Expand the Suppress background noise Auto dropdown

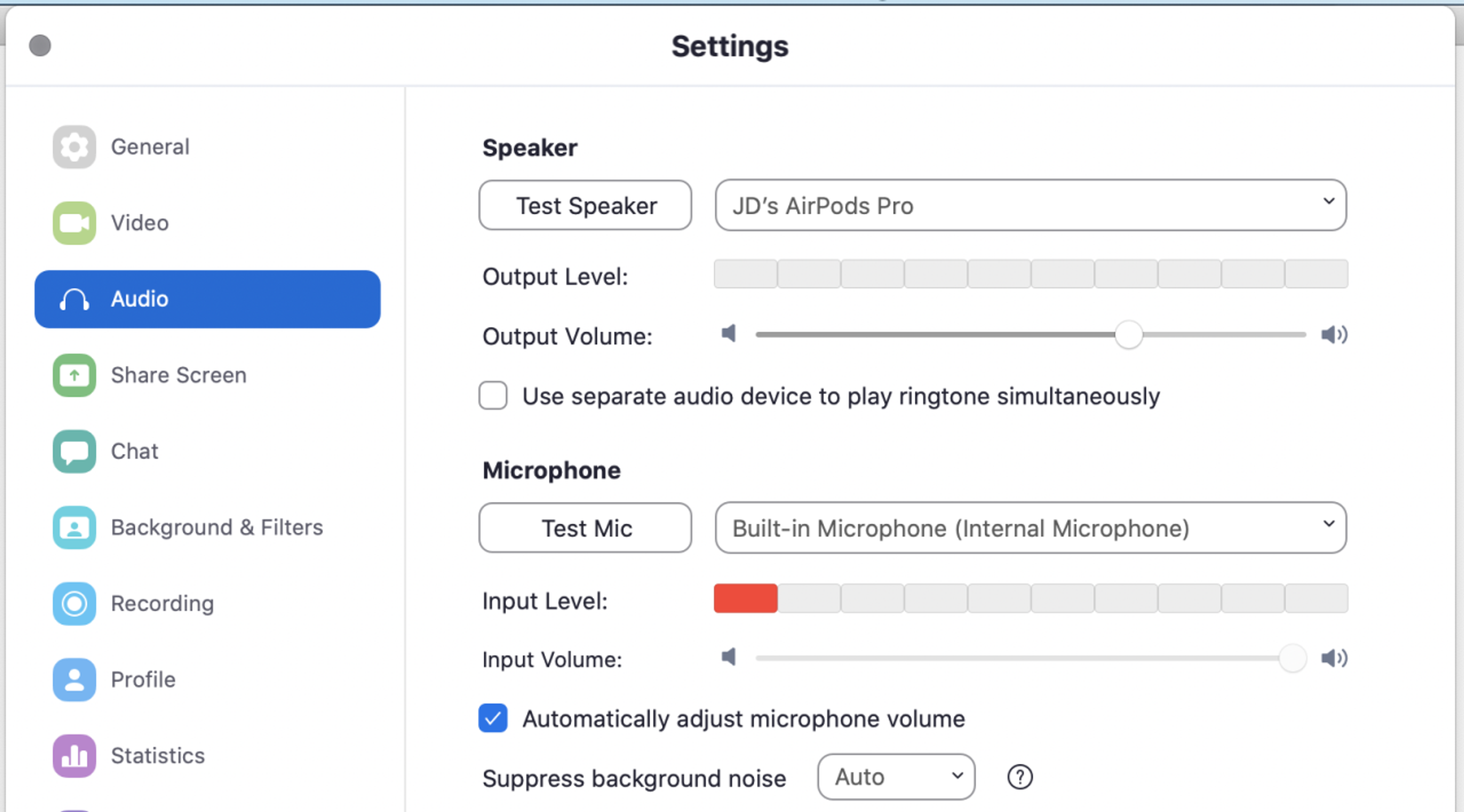click(x=896, y=777)
